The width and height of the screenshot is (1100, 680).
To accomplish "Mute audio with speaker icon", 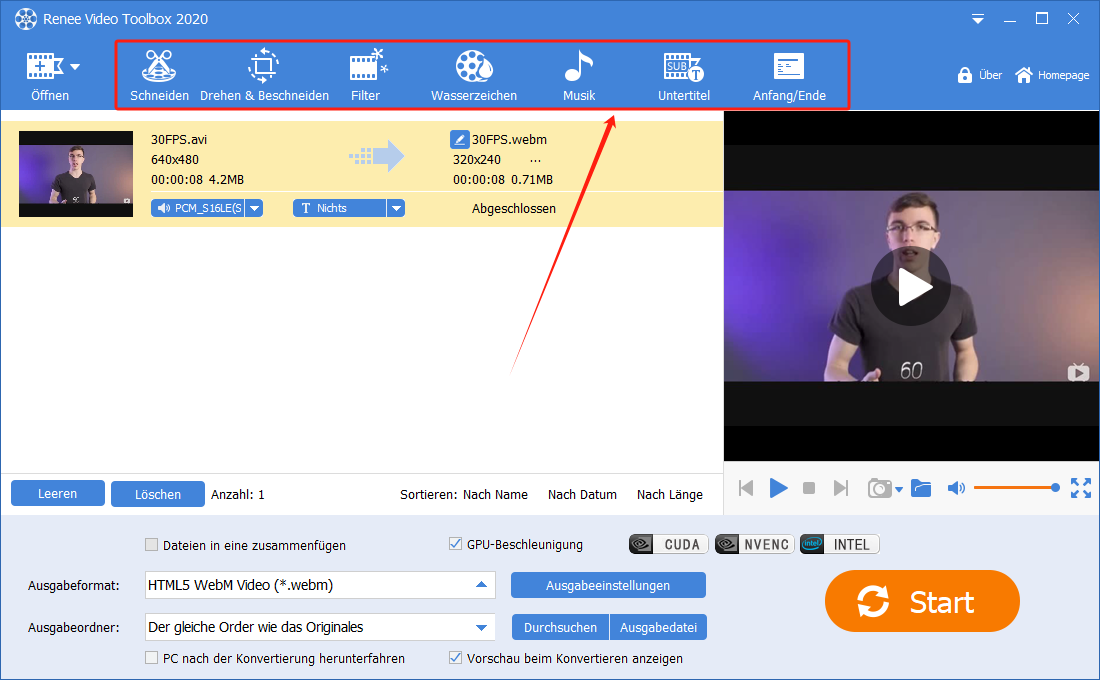I will pyautogui.click(x=956, y=488).
